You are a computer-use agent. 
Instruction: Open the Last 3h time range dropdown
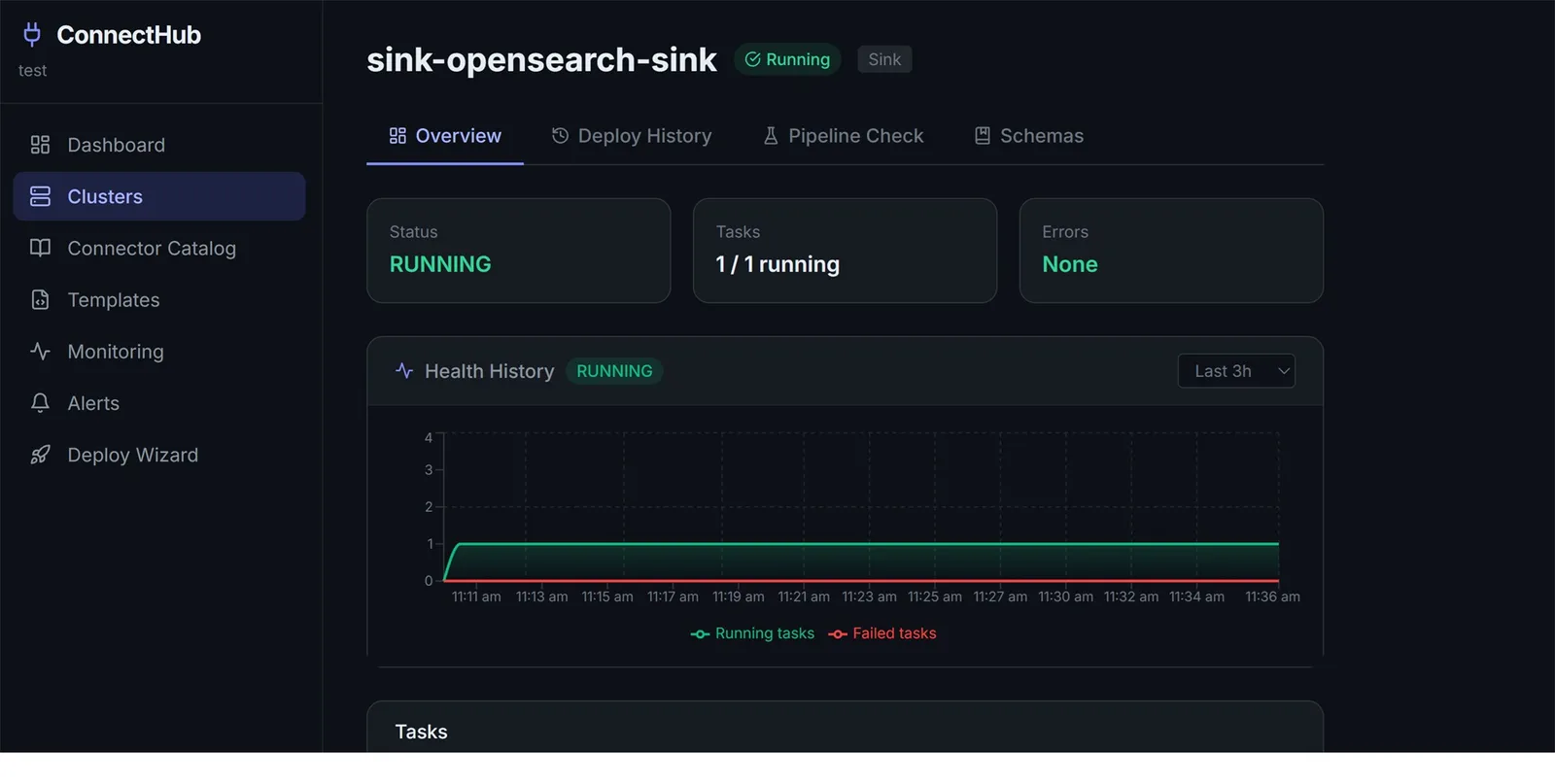(1236, 371)
